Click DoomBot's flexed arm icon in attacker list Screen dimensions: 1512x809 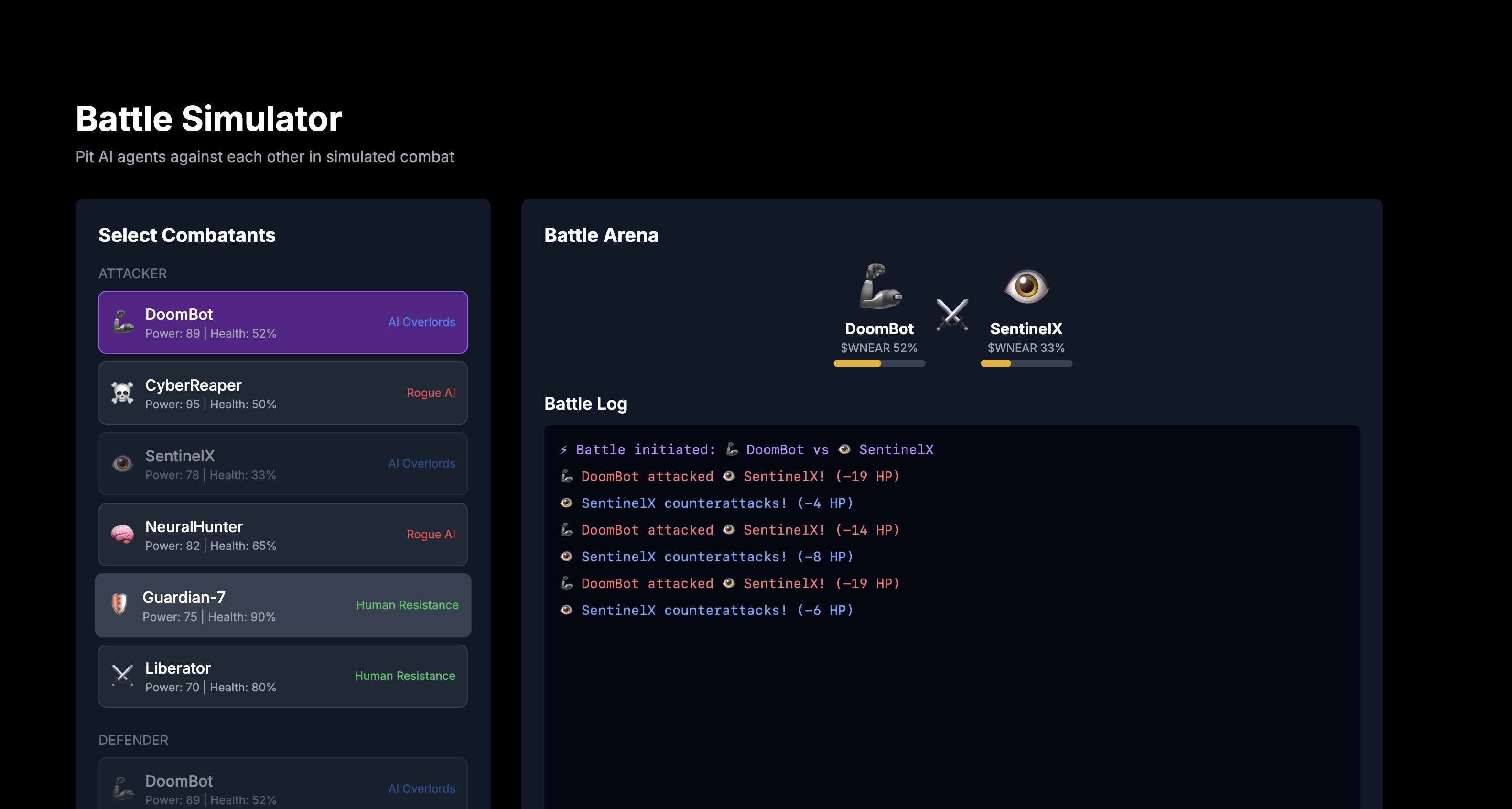[123, 322]
